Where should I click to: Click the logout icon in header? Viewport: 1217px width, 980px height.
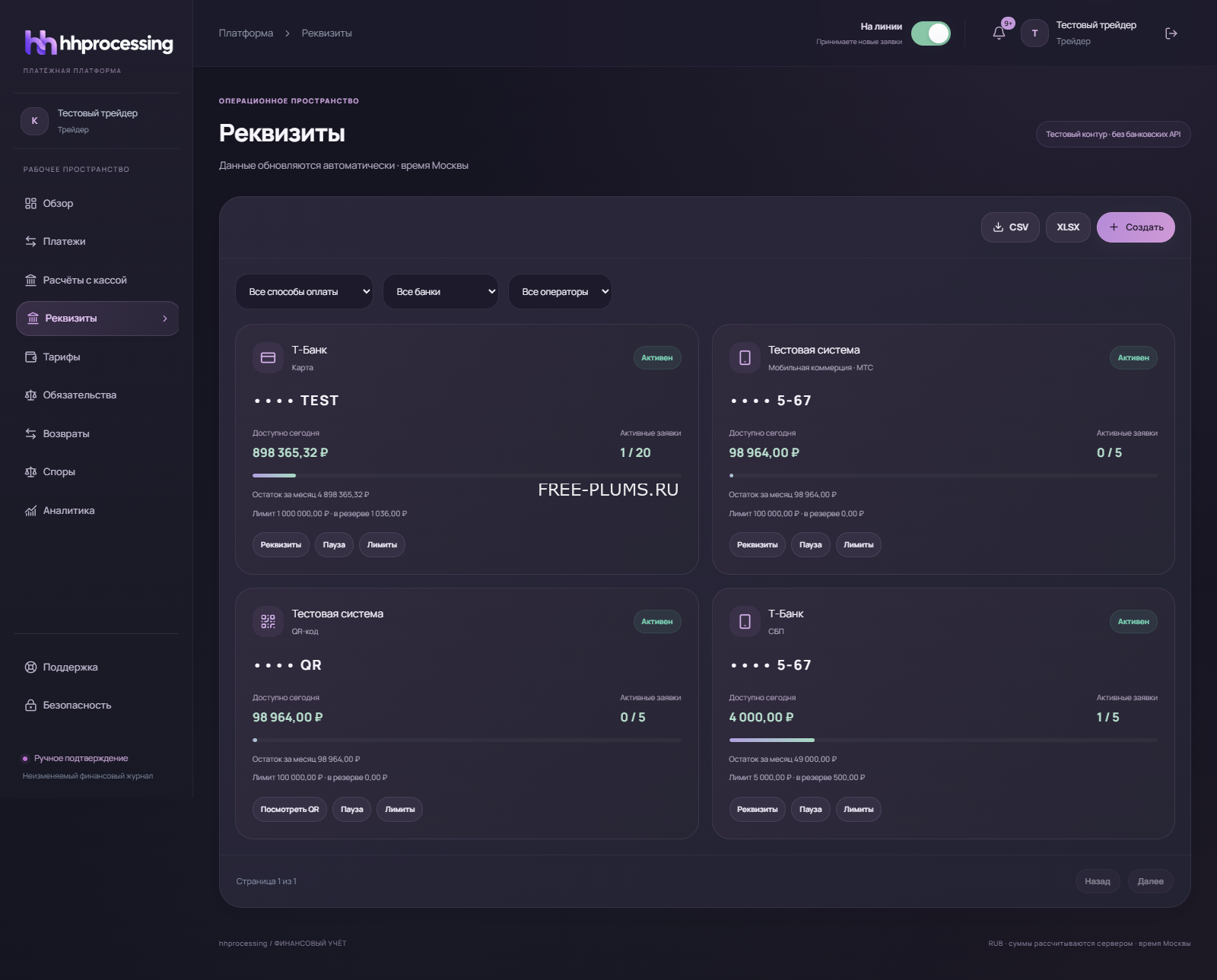point(1171,33)
